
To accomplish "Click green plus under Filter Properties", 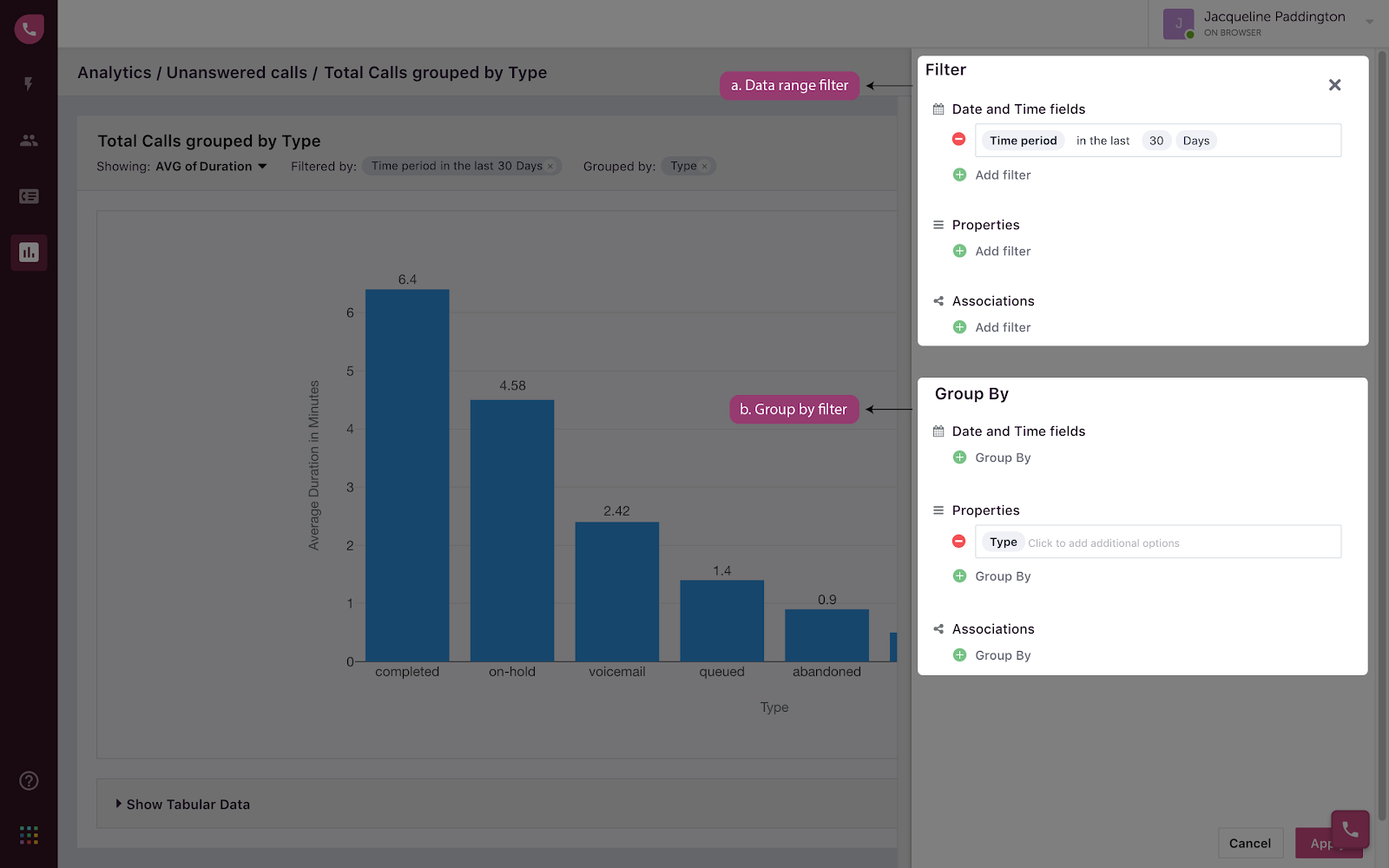I will [x=959, y=251].
